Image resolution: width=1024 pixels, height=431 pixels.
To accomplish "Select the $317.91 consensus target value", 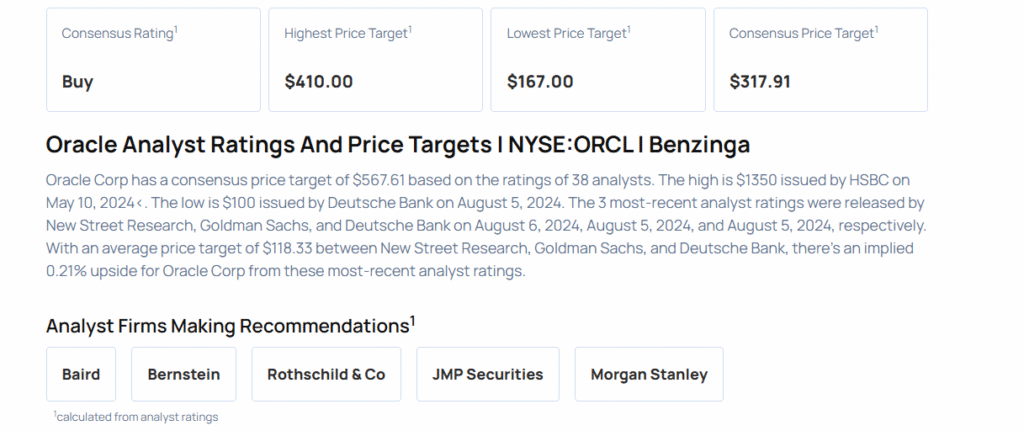I will pyautogui.click(x=760, y=82).
